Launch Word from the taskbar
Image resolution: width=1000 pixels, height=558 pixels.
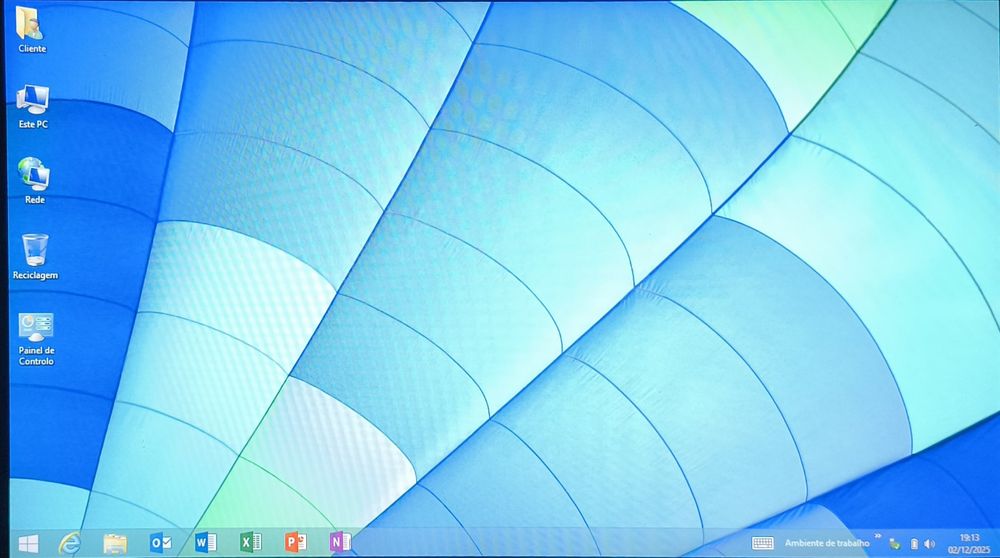coord(205,542)
